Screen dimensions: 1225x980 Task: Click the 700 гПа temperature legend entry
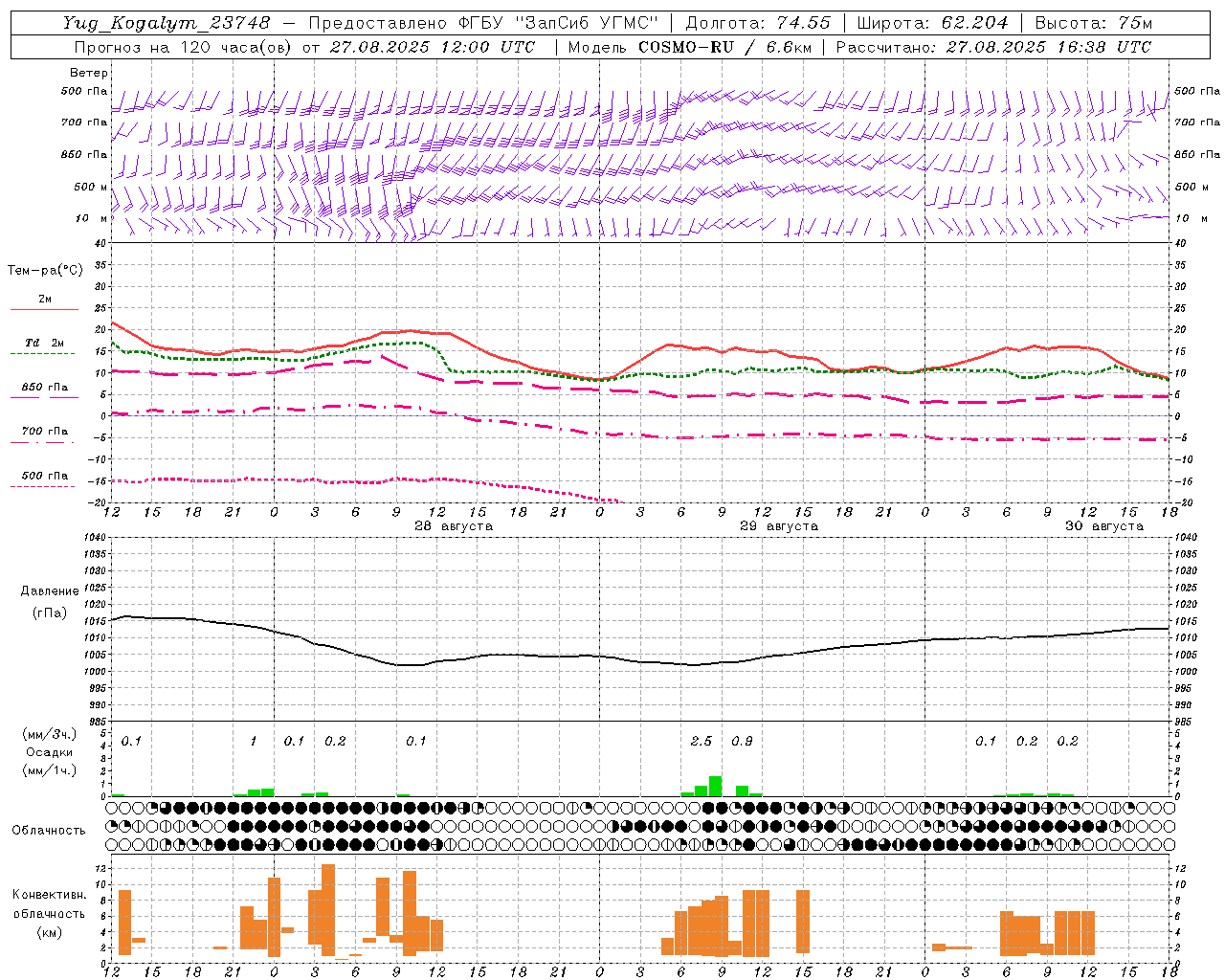45,432
